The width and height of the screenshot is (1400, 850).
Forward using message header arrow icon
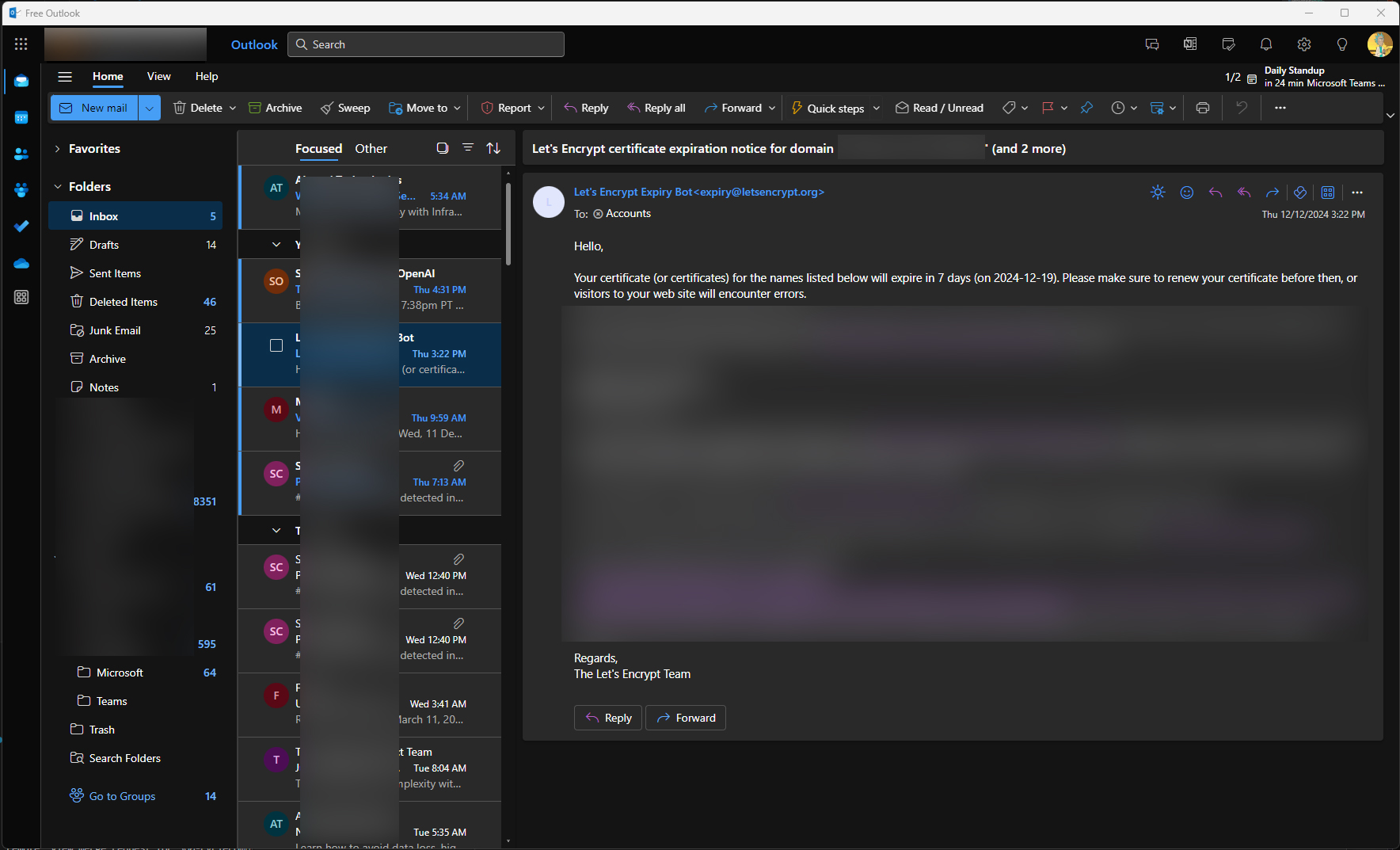pos(1273,192)
